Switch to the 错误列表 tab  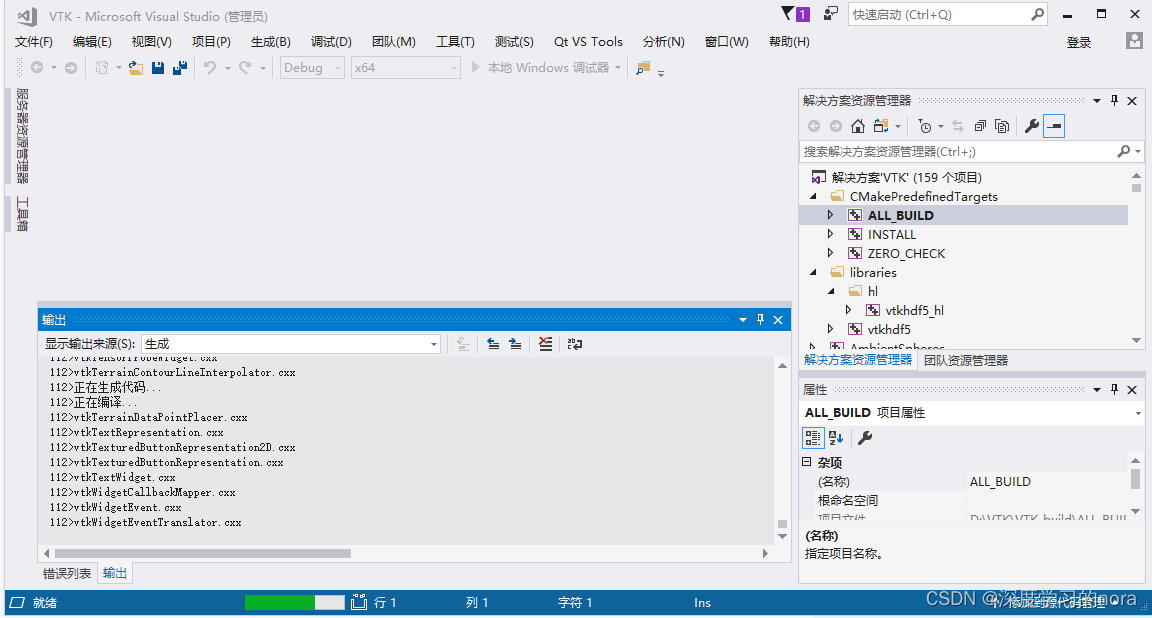click(x=67, y=574)
